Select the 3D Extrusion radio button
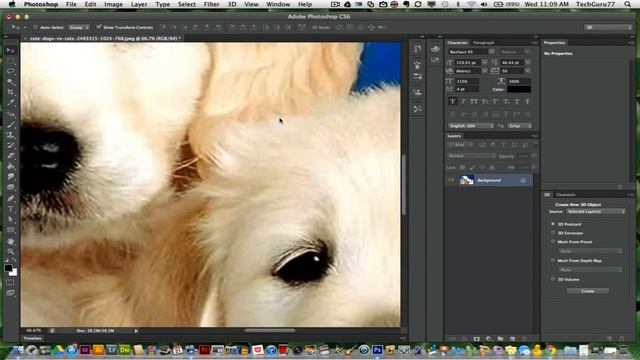The height and width of the screenshot is (360, 640). click(x=553, y=233)
